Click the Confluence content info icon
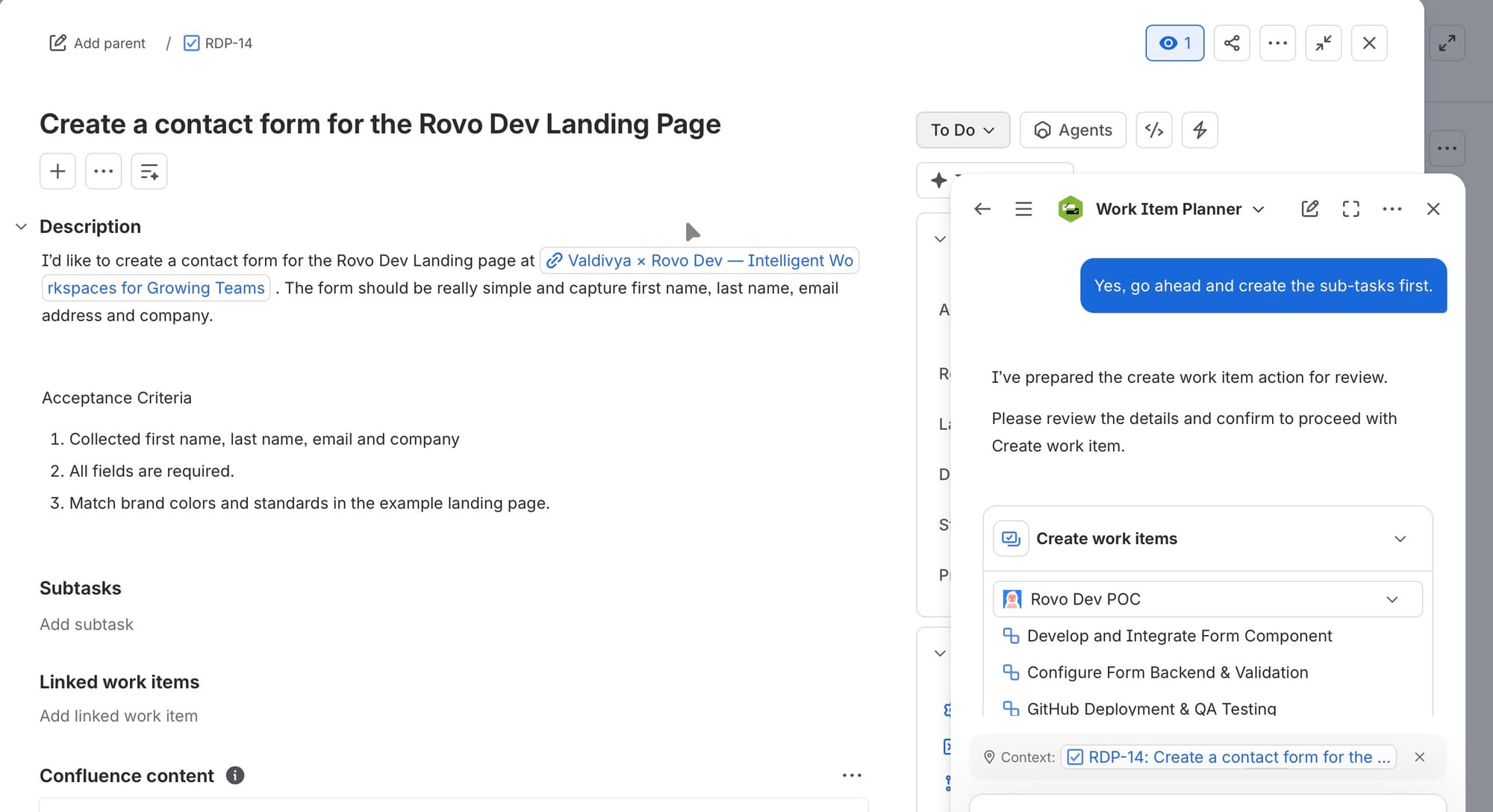 (234, 775)
